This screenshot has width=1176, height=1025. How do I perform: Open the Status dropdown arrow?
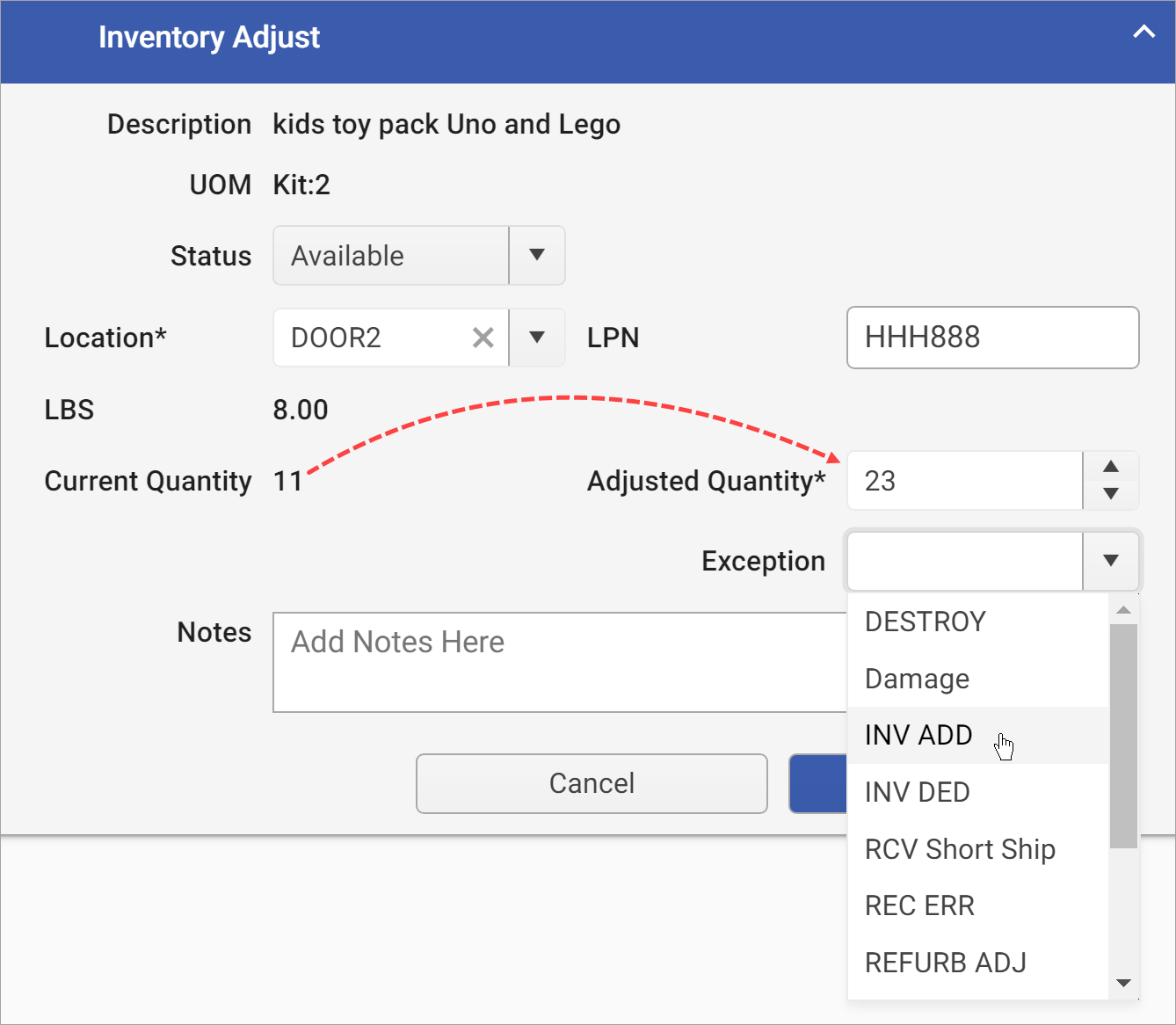point(536,256)
